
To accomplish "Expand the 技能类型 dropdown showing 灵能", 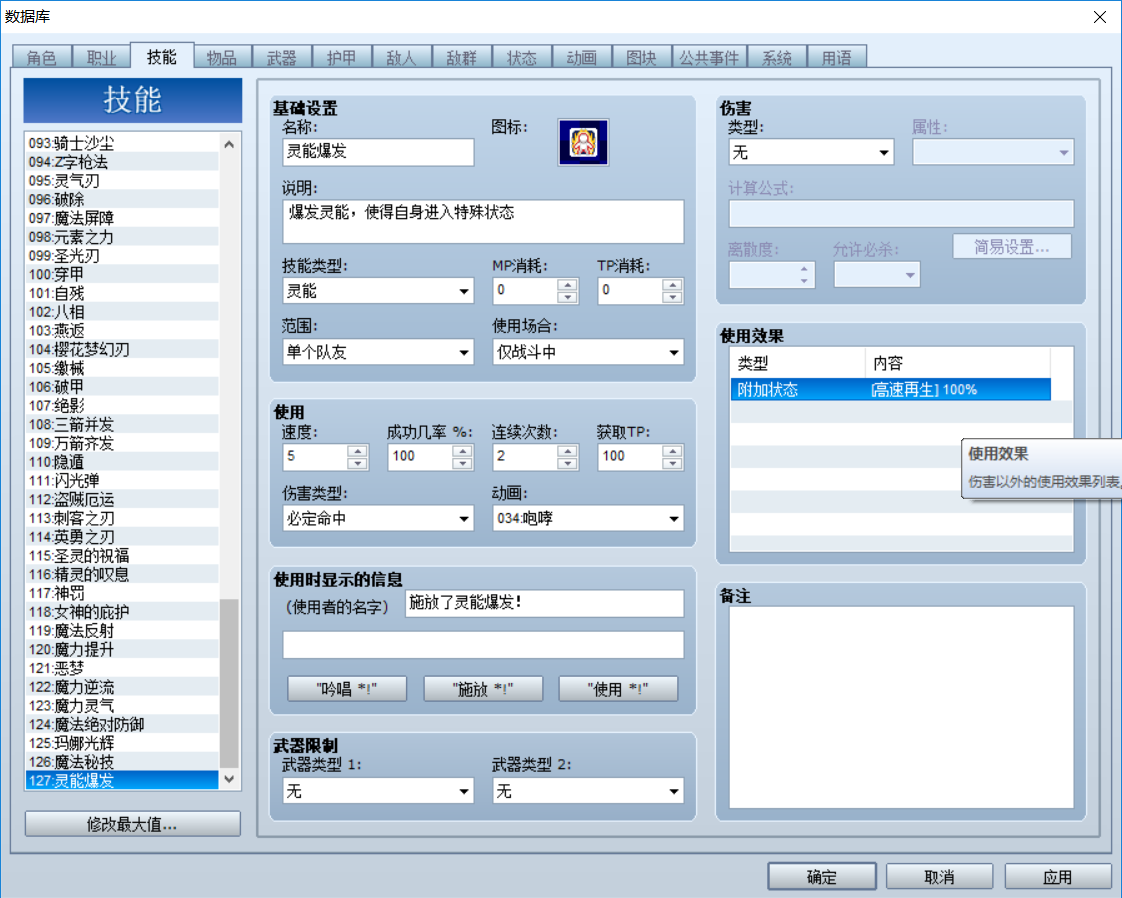I will point(378,291).
